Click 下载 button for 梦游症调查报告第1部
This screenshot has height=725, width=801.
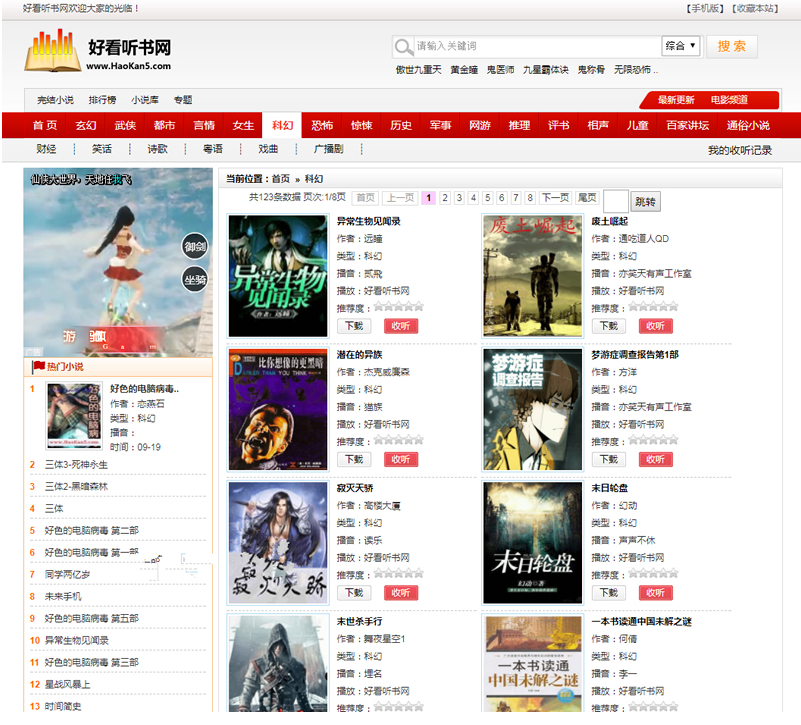click(607, 459)
